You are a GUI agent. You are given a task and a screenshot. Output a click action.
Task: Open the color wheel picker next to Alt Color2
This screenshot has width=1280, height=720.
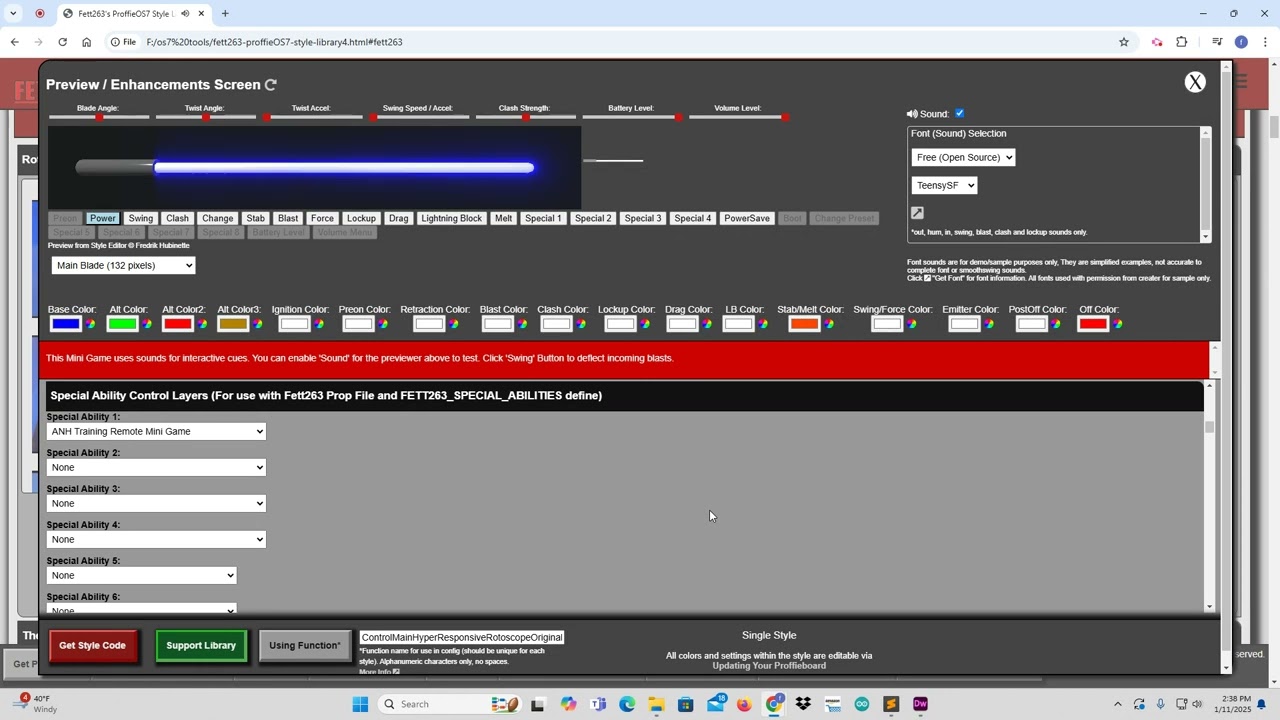203,324
